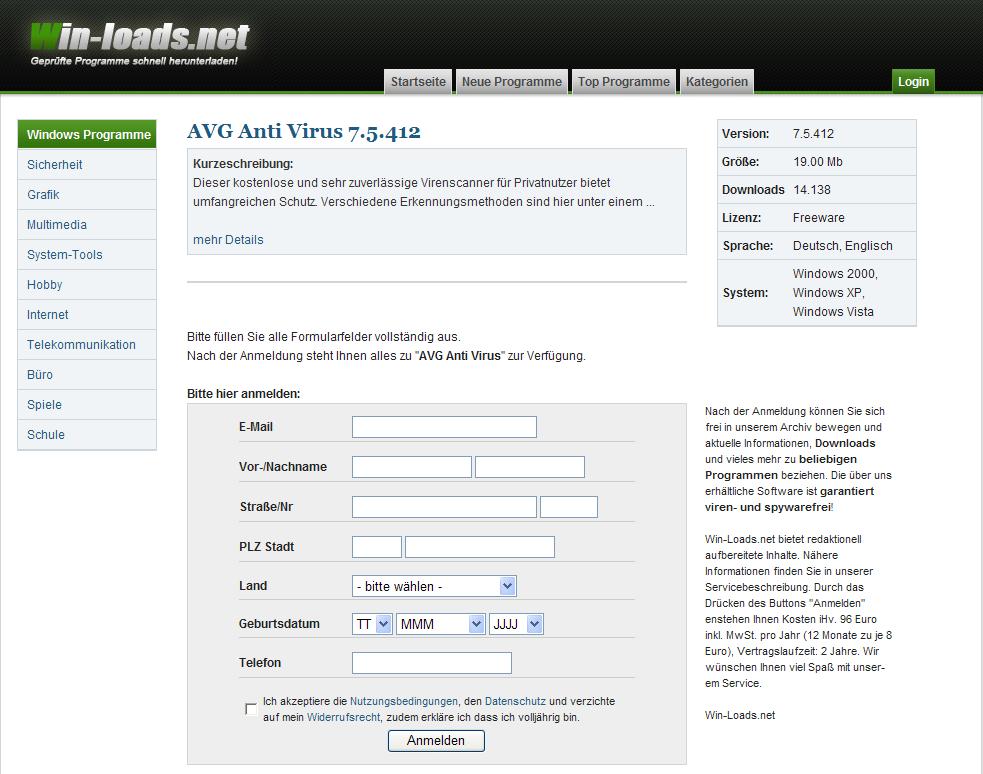The width and height of the screenshot is (983, 774).
Task: Switch to the Neue Programme tab
Action: pyautogui.click(x=511, y=81)
